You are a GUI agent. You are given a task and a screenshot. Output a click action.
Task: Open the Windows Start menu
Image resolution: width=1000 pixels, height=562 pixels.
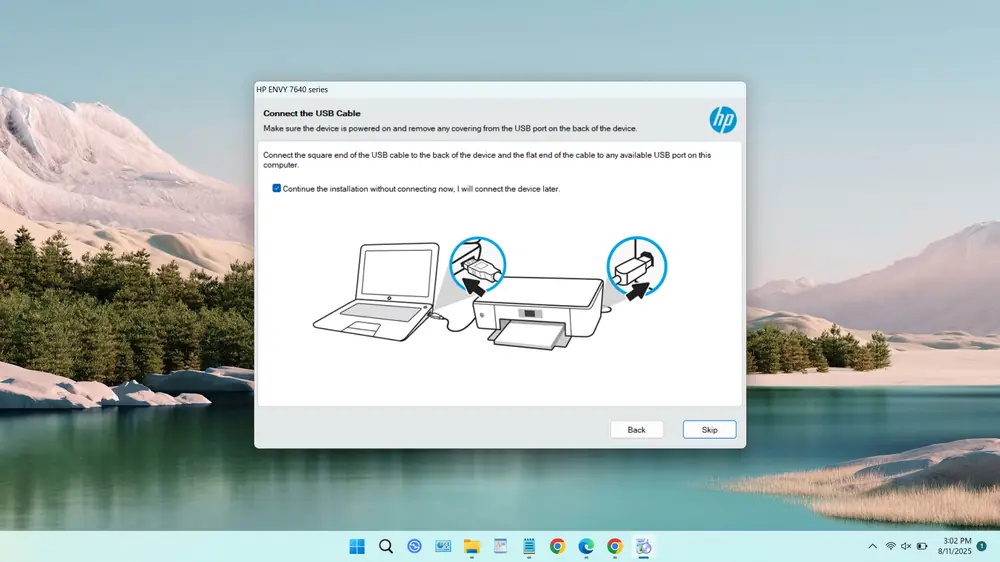pyautogui.click(x=357, y=546)
